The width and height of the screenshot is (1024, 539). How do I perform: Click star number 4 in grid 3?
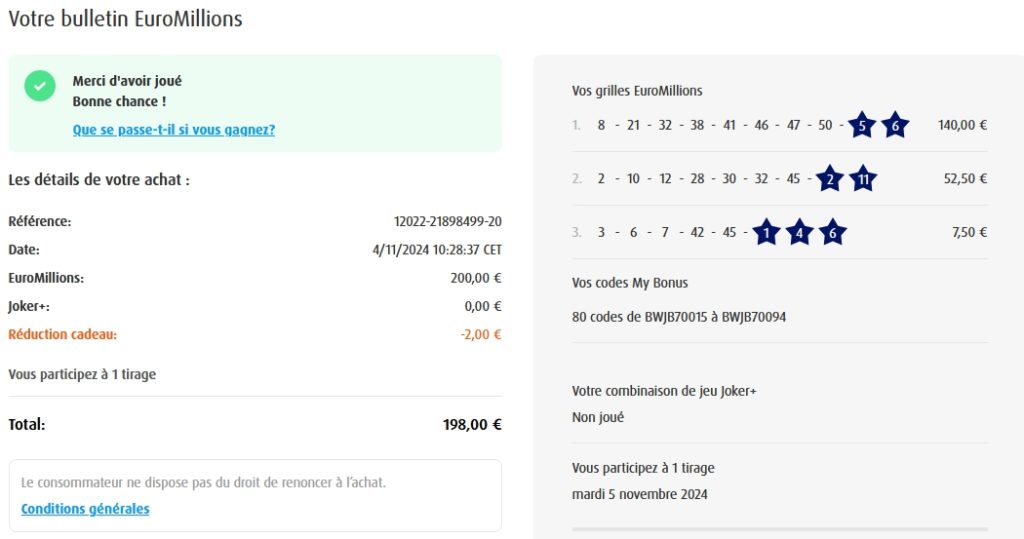click(x=799, y=233)
